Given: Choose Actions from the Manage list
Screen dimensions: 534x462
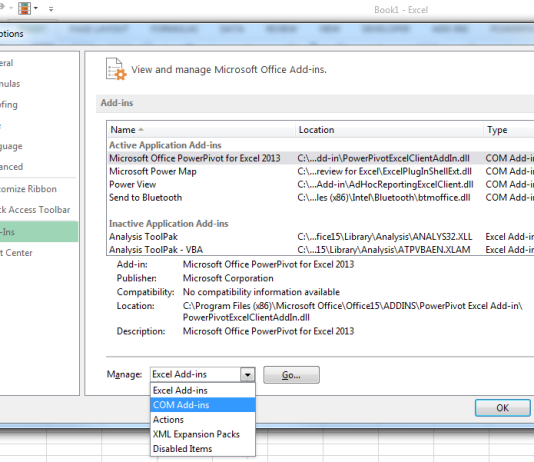Looking at the screenshot, I should click(203, 419).
